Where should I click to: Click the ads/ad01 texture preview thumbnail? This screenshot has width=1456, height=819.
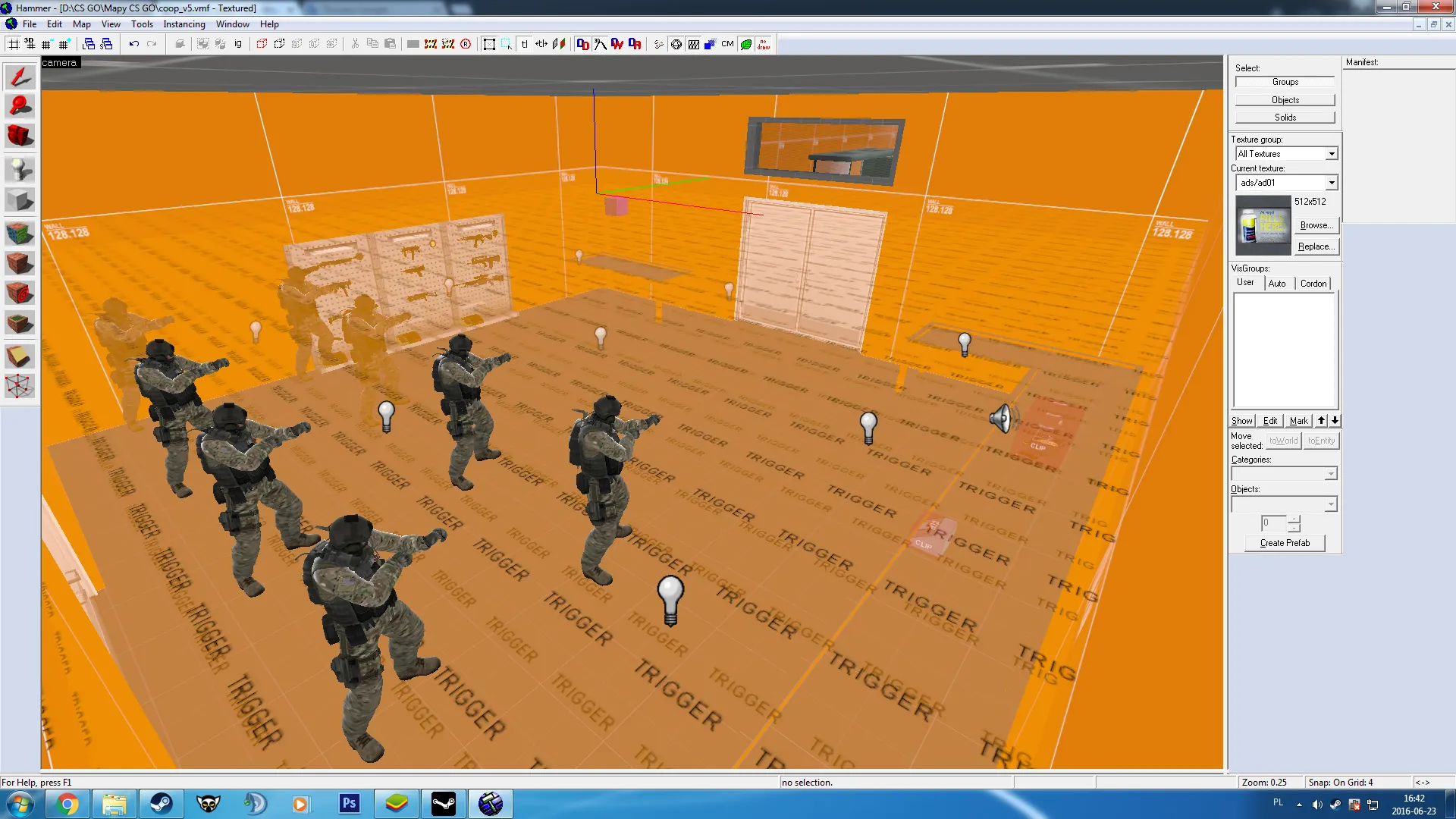(x=1263, y=225)
